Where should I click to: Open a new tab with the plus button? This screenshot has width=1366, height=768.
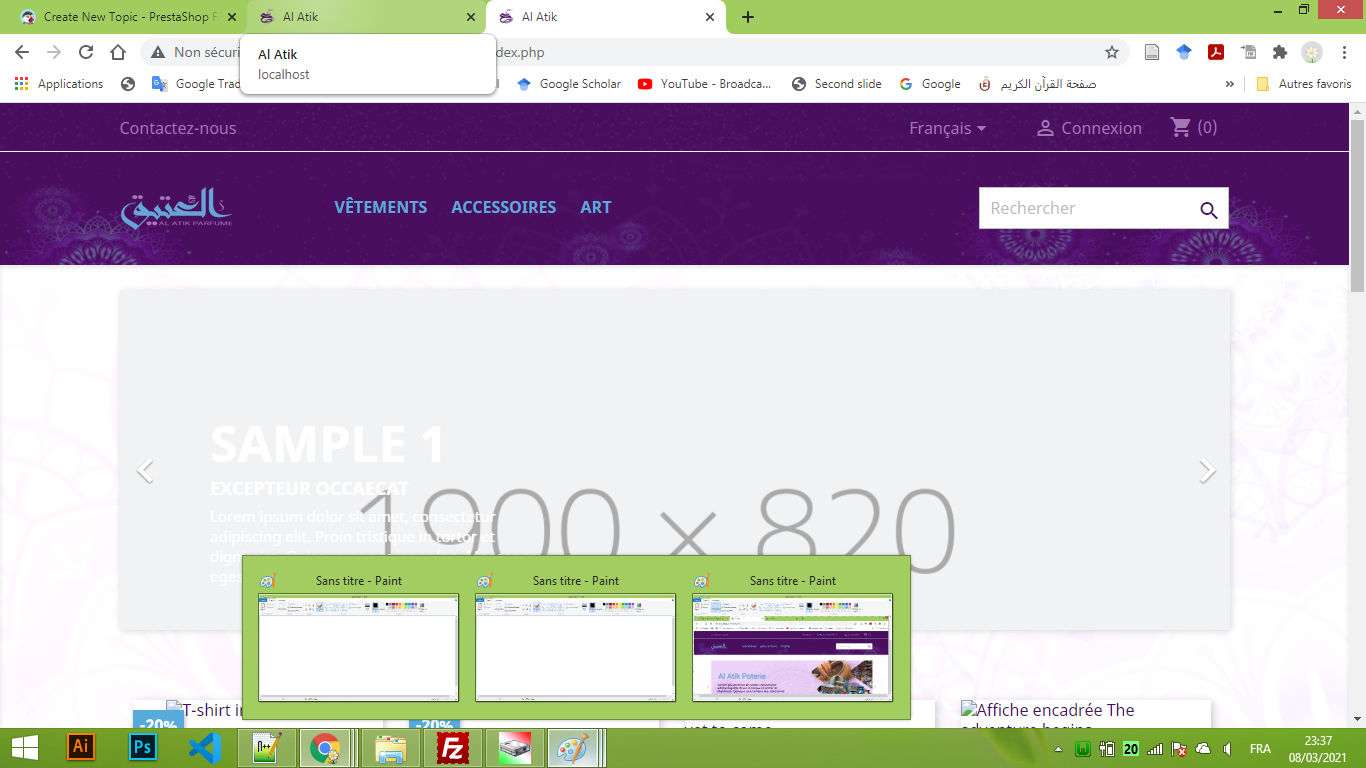(x=748, y=17)
